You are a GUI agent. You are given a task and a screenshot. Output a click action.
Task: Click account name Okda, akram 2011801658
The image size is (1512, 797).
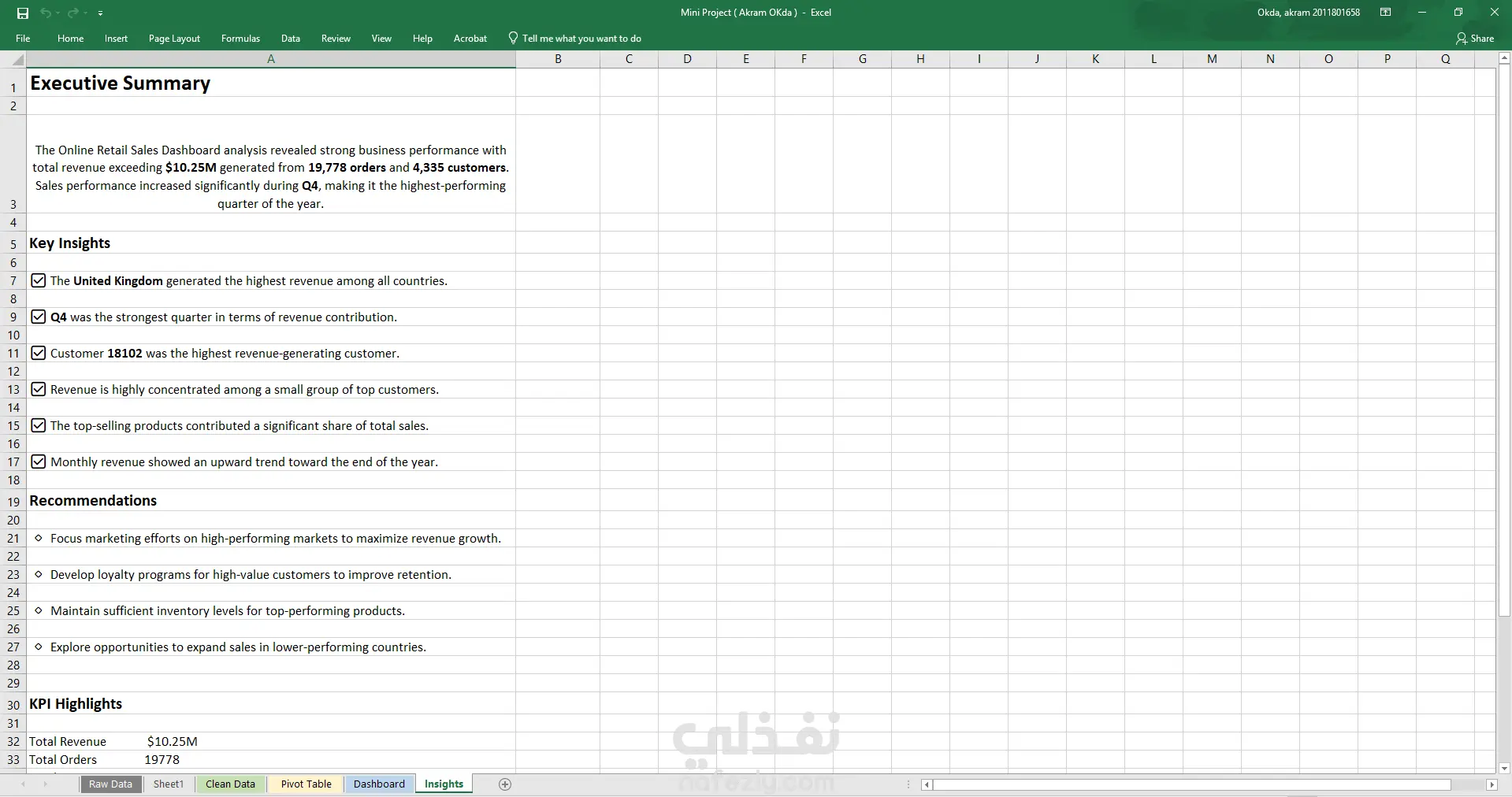[x=1308, y=13]
